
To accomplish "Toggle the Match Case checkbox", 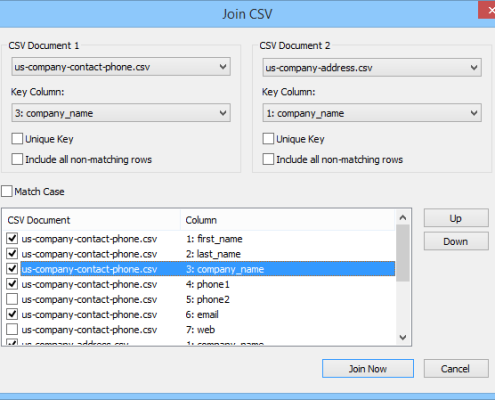I will tap(7, 191).
